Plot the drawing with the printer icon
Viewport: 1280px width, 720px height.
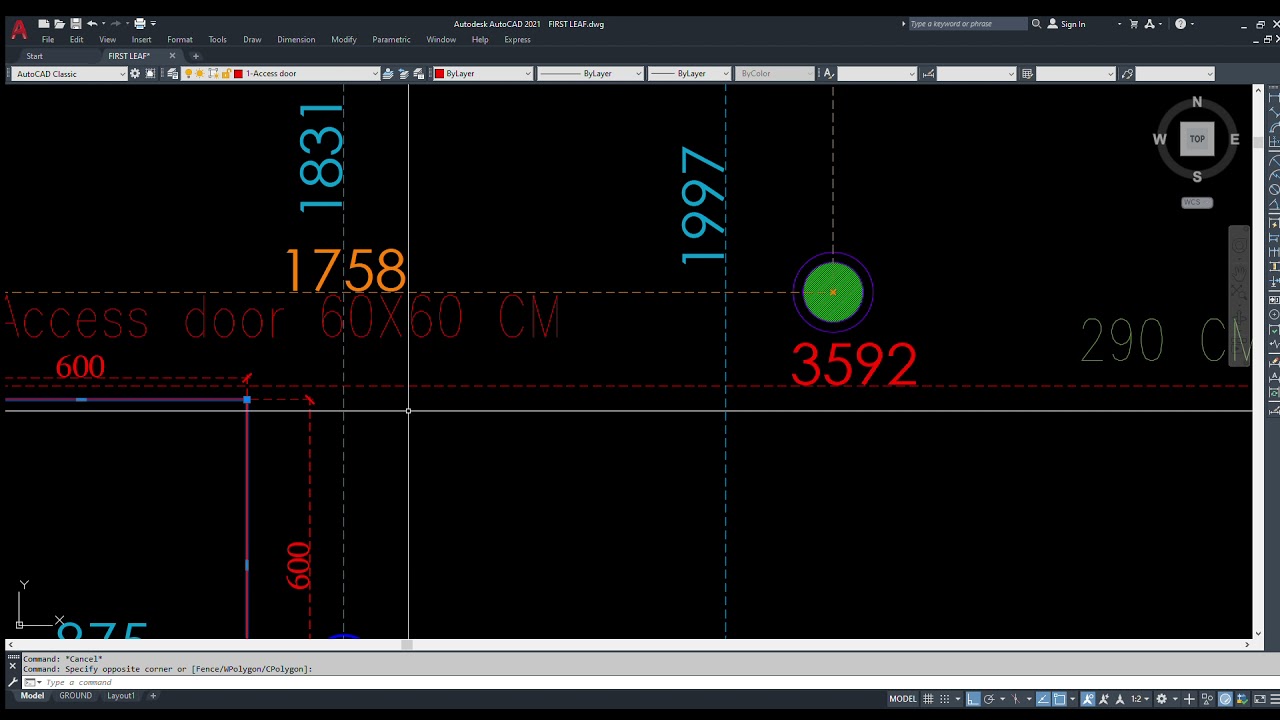pyautogui.click(x=140, y=23)
